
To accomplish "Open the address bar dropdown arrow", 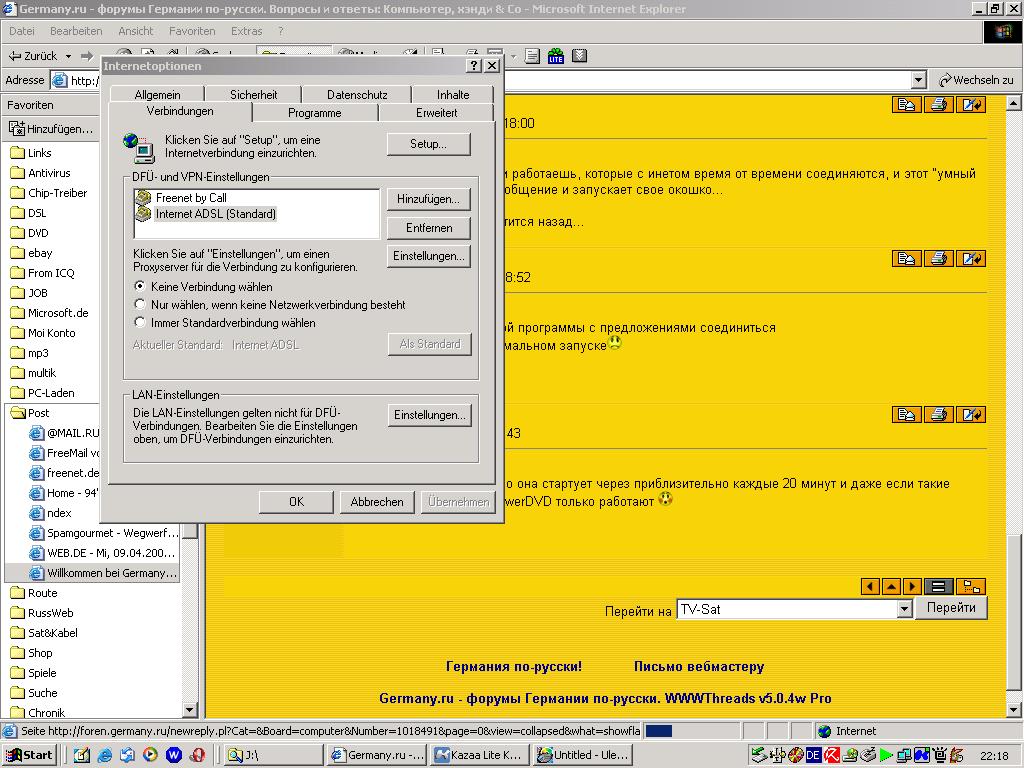I will point(919,80).
